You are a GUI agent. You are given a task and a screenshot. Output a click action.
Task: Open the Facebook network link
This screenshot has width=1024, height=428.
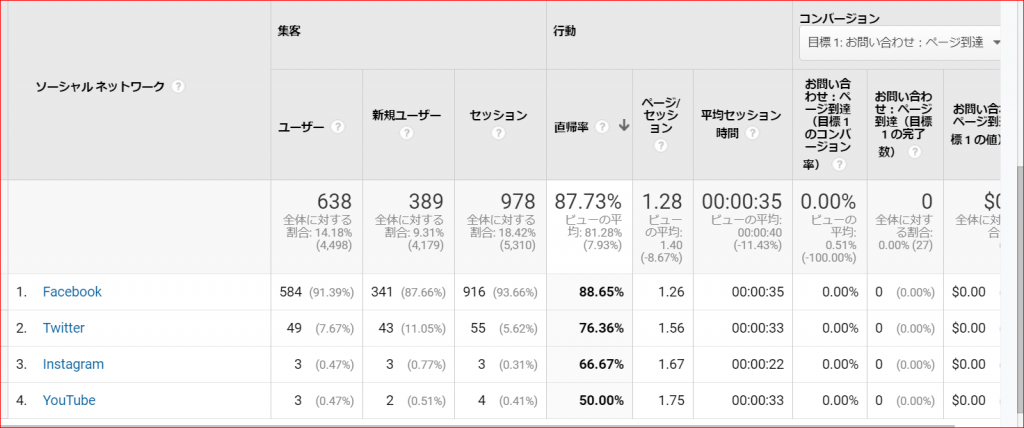coord(72,291)
